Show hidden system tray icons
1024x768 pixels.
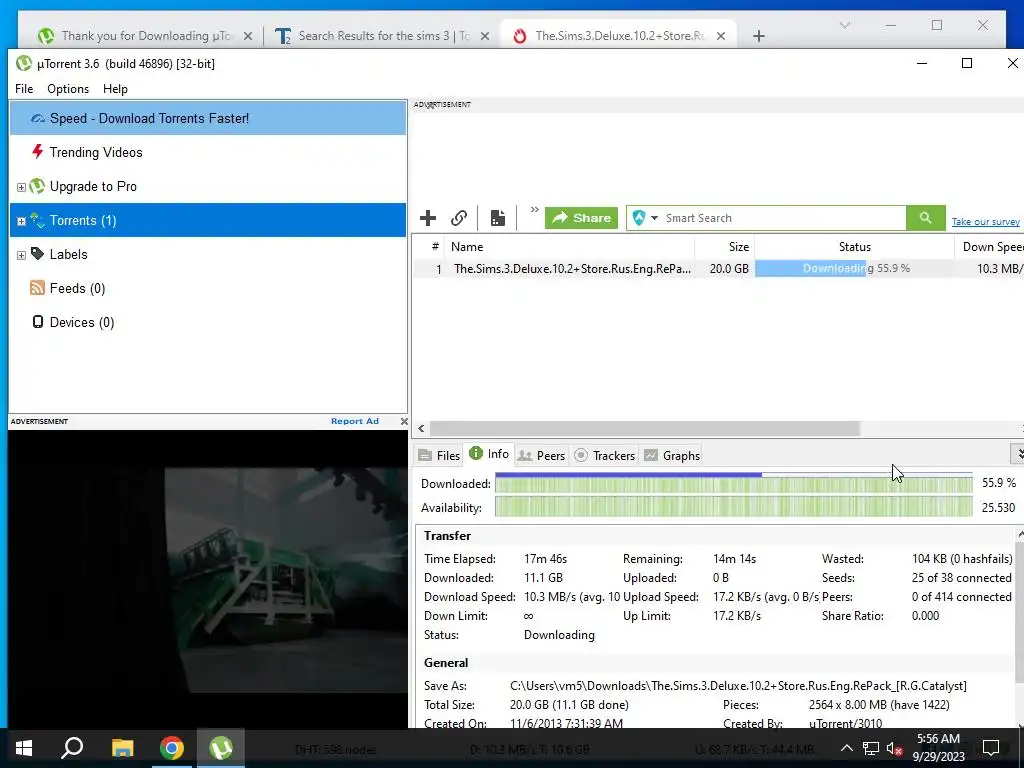(846, 748)
